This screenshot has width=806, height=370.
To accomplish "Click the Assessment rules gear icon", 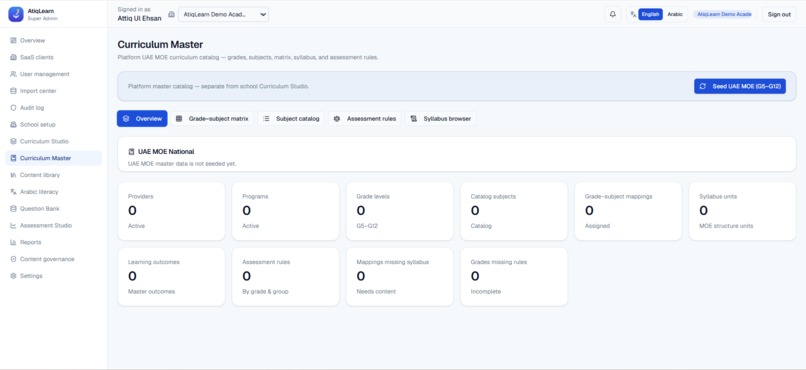I will 337,119.
